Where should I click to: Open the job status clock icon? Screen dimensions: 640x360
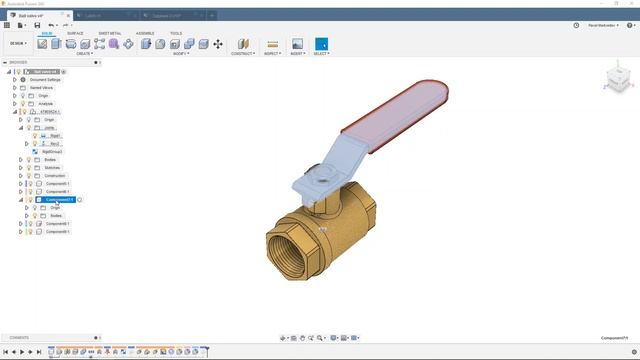576,25
